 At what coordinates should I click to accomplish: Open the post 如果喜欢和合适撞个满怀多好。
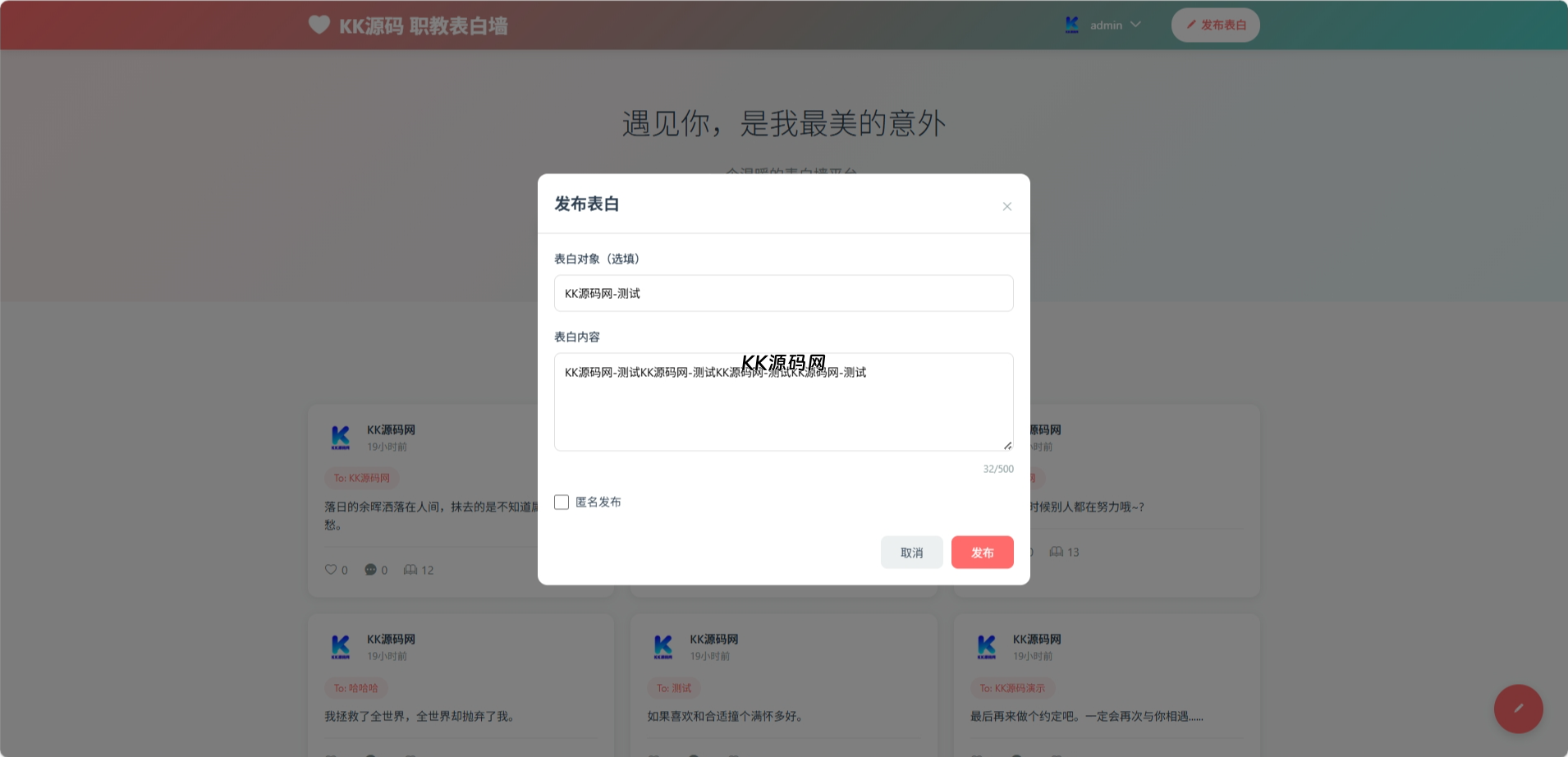click(x=727, y=716)
